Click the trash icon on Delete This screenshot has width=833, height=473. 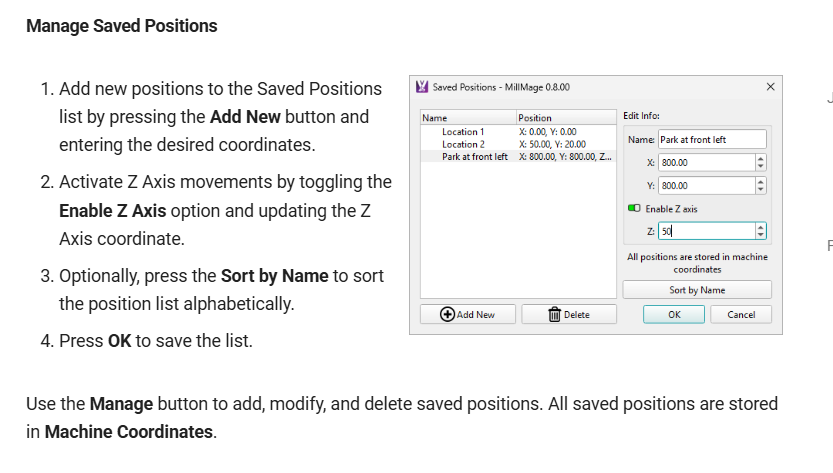(554, 314)
